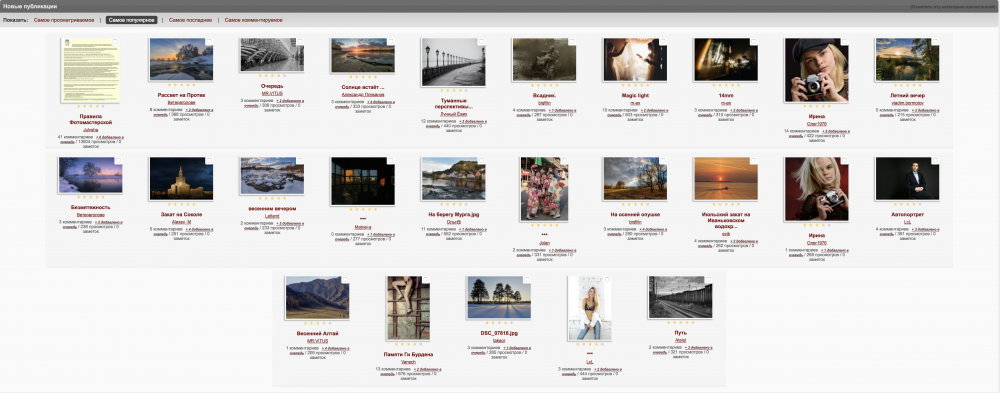
Task: Click star rating under Летний вечер thumbnail
Action: [x=908, y=85]
